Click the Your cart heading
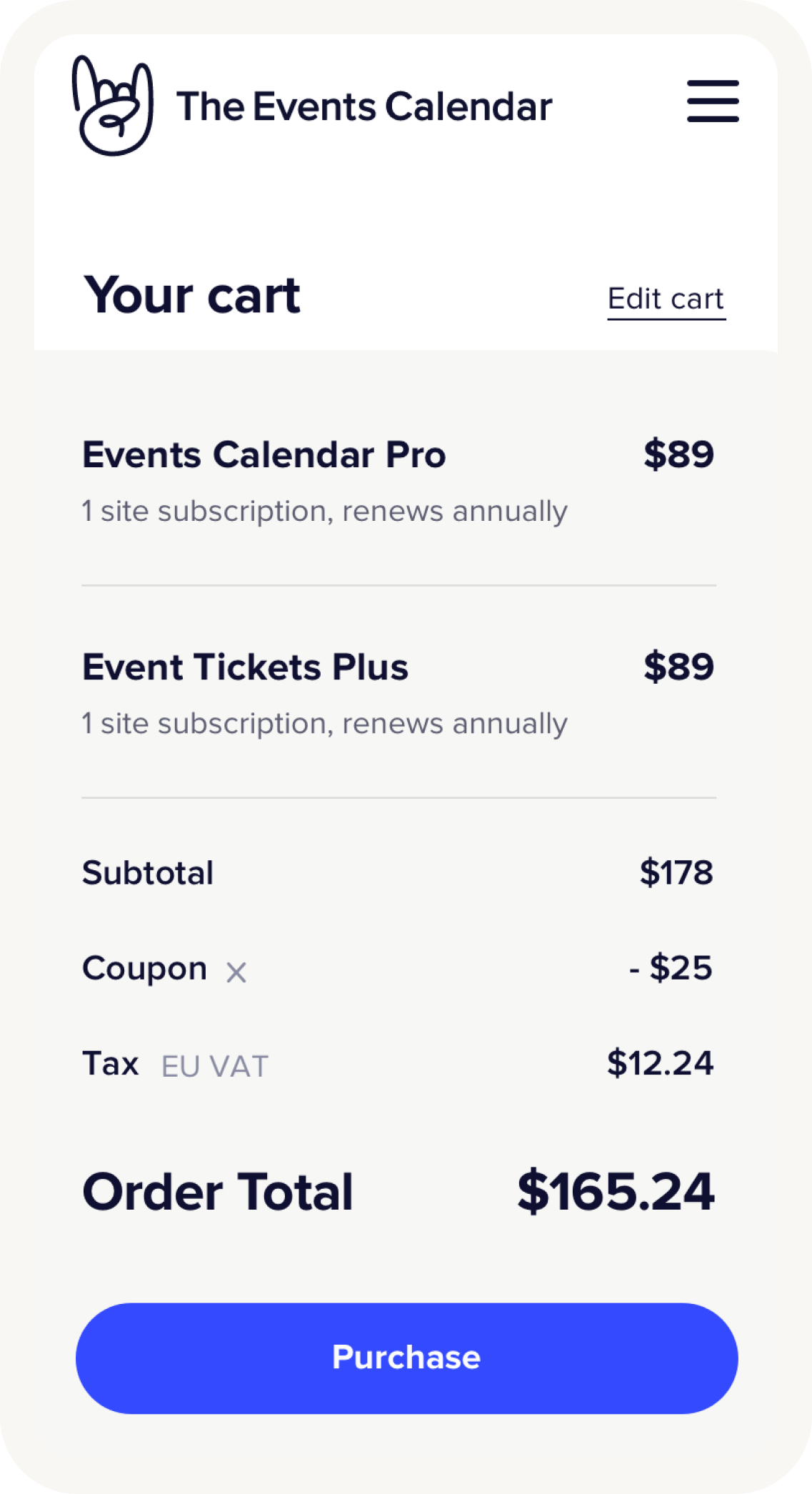812x1494 pixels. coord(192,295)
